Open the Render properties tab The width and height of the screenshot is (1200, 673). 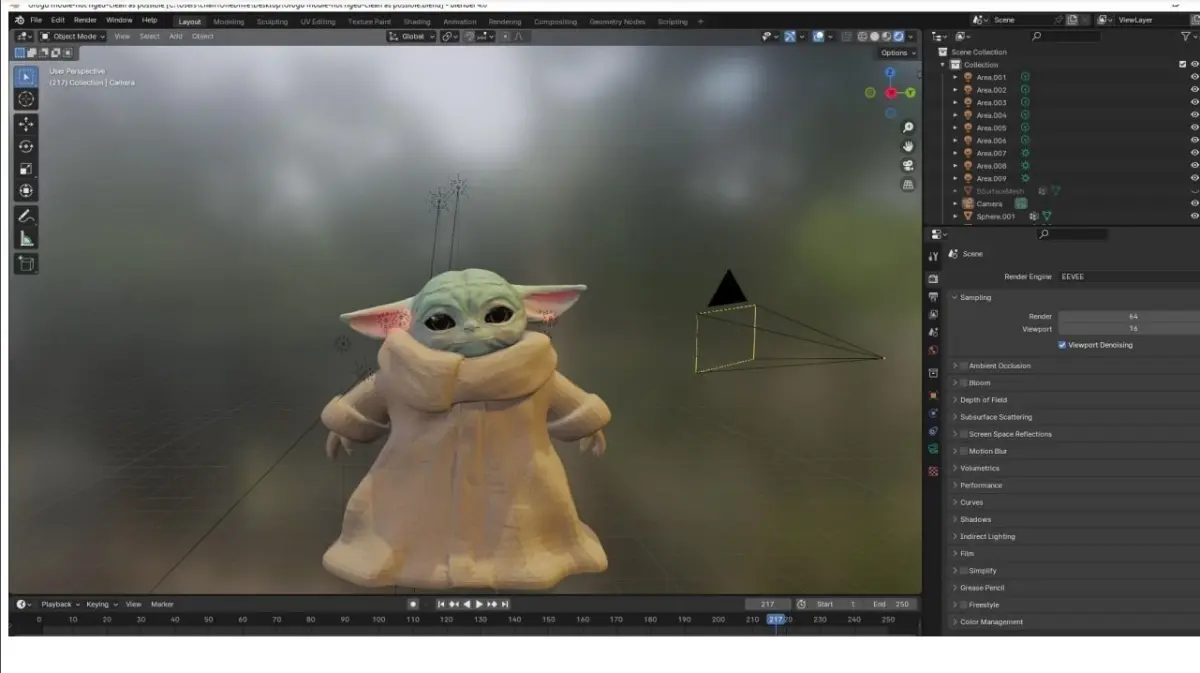tap(933, 279)
